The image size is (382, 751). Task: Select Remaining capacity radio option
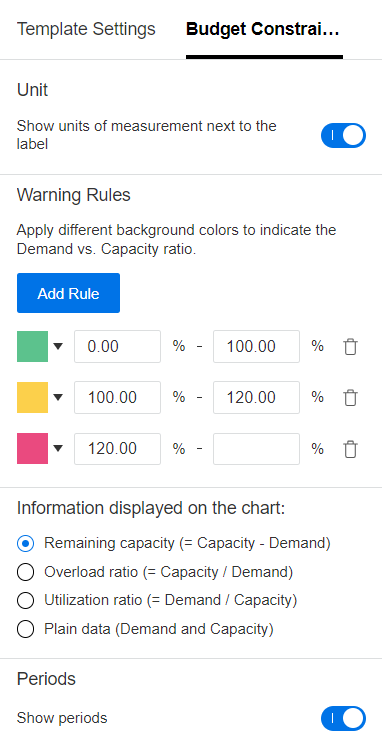[x=25, y=544]
